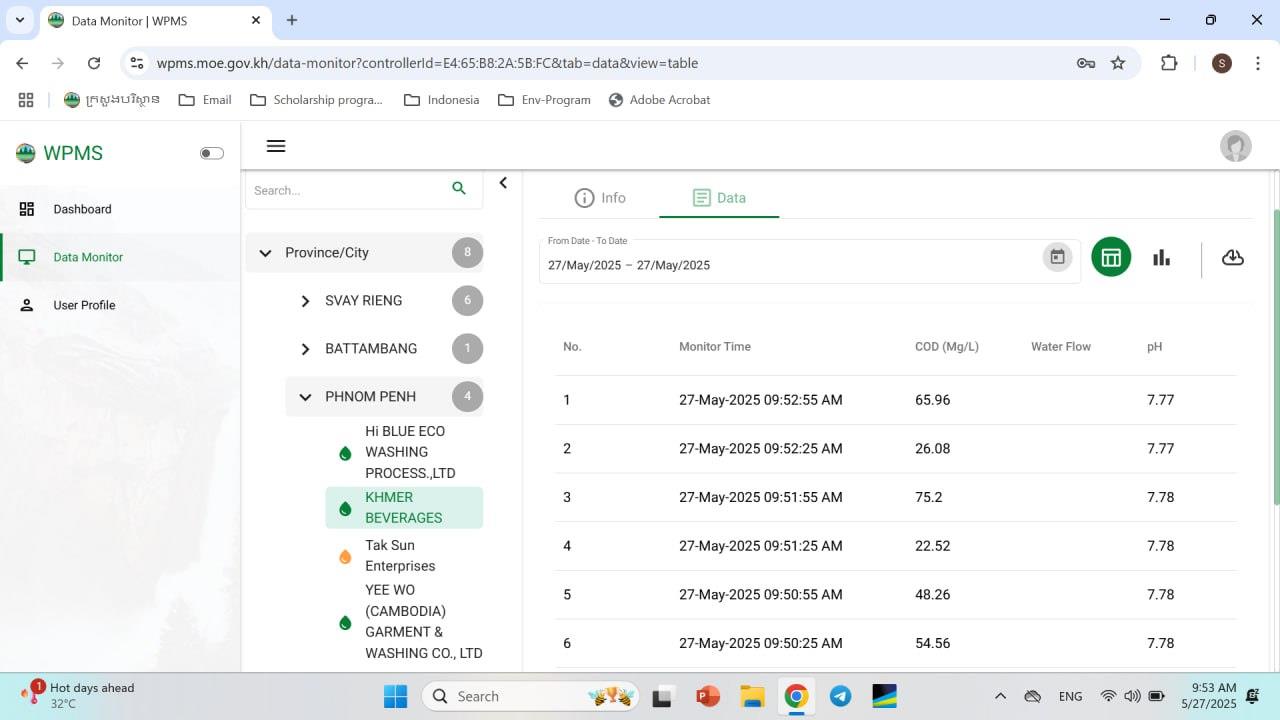Open the weather widget Hot days ahead
Viewport: 1280px width, 720px height.
[77, 695]
